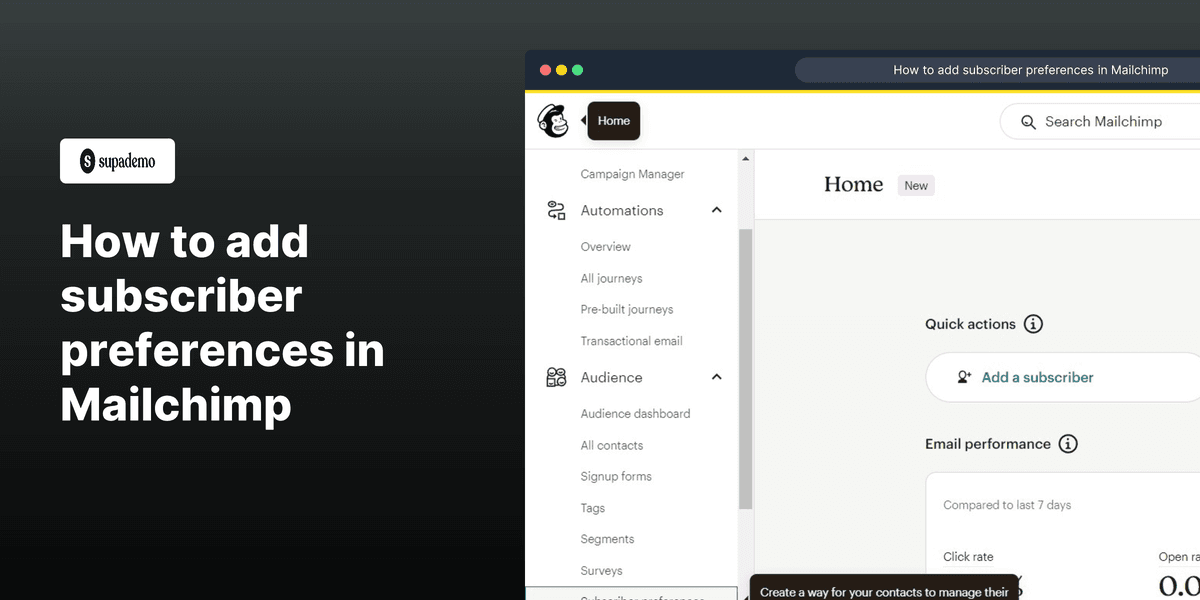Open Campaign Manager from the sidebar
Image resolution: width=1200 pixels, height=600 pixels.
click(x=632, y=173)
